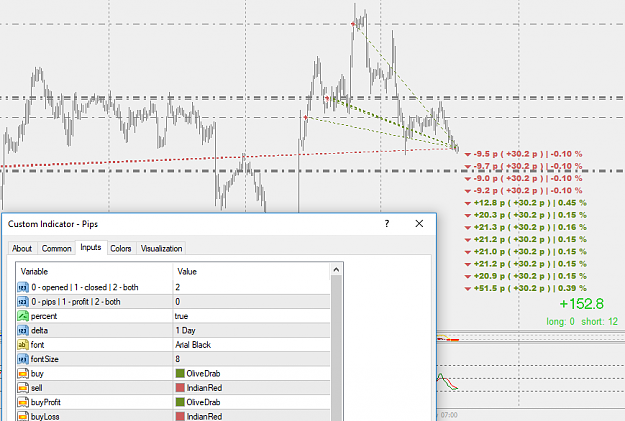Click the '+20.3 p ( +30.2 p ) | 0.15 %' label
Screen dimensions: 625x421
pos(530,215)
